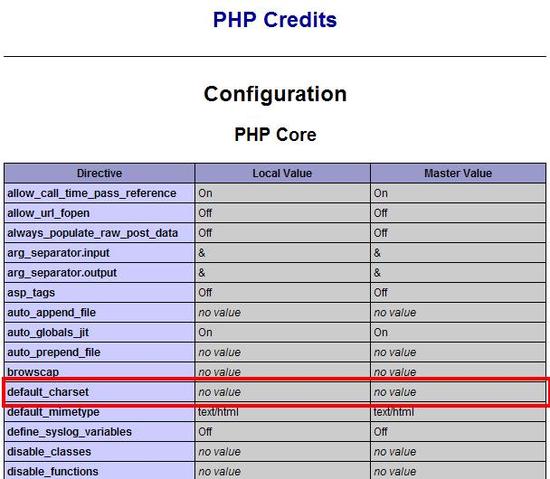This screenshot has height=479, width=550.
Task: Open the PHP Credits link
Action: 275,20
